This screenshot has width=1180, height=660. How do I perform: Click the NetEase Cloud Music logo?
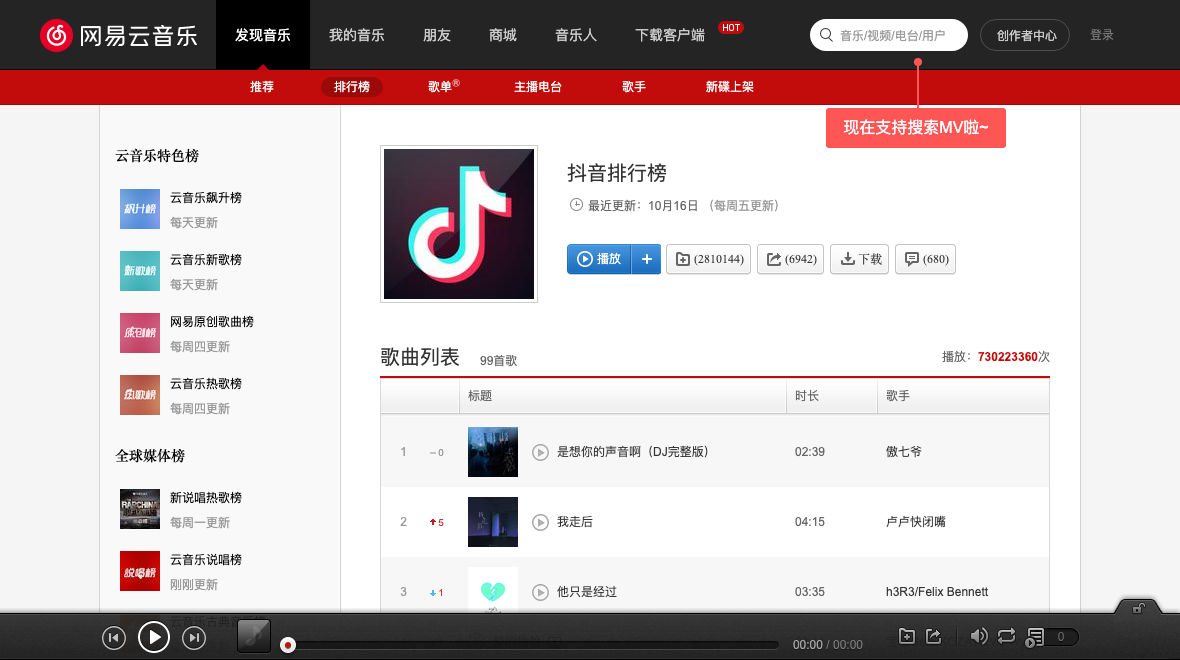[119, 35]
